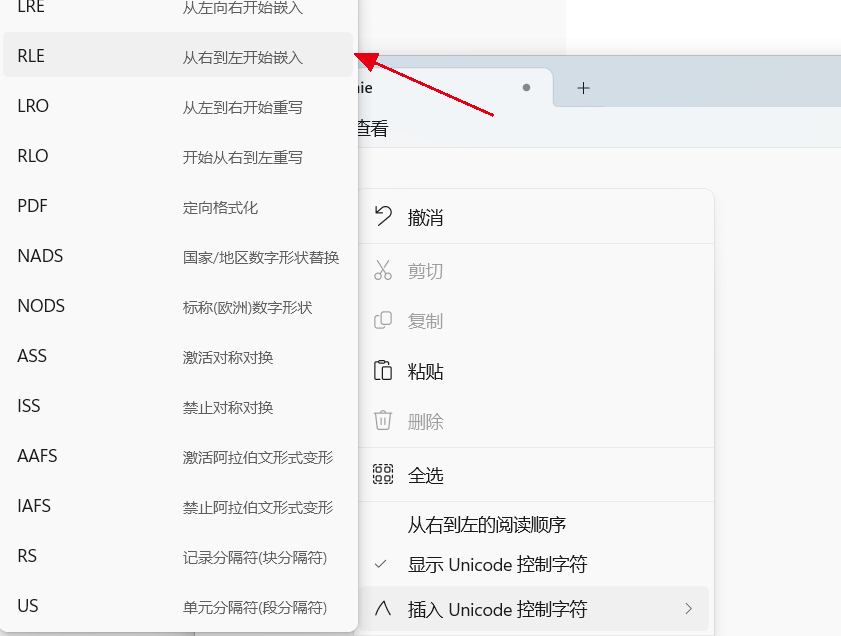Click the Paste (粘贴) clipboard icon
Image resolution: width=841 pixels, height=636 pixels.
[383, 371]
